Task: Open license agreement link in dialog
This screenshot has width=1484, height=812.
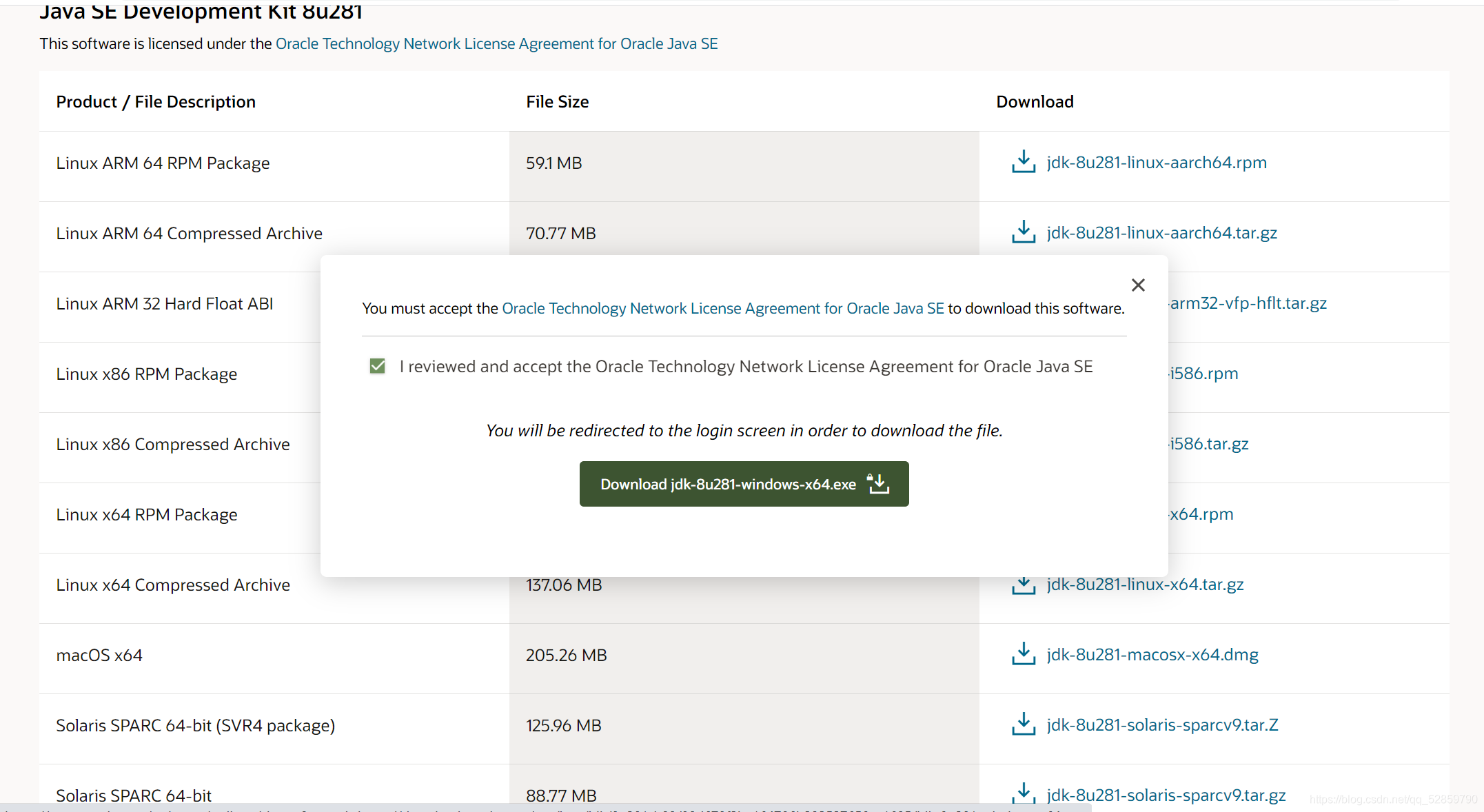Action: [722, 308]
